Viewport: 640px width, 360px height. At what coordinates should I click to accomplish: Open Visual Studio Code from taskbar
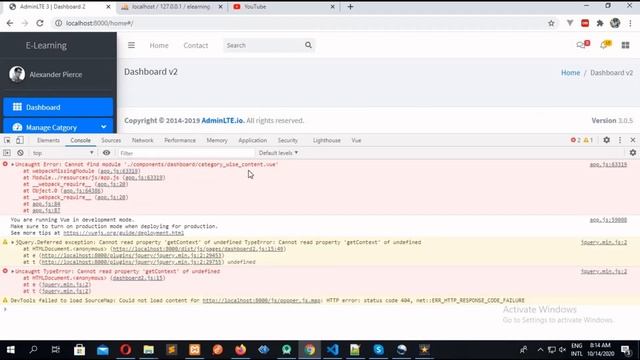pos(333,350)
